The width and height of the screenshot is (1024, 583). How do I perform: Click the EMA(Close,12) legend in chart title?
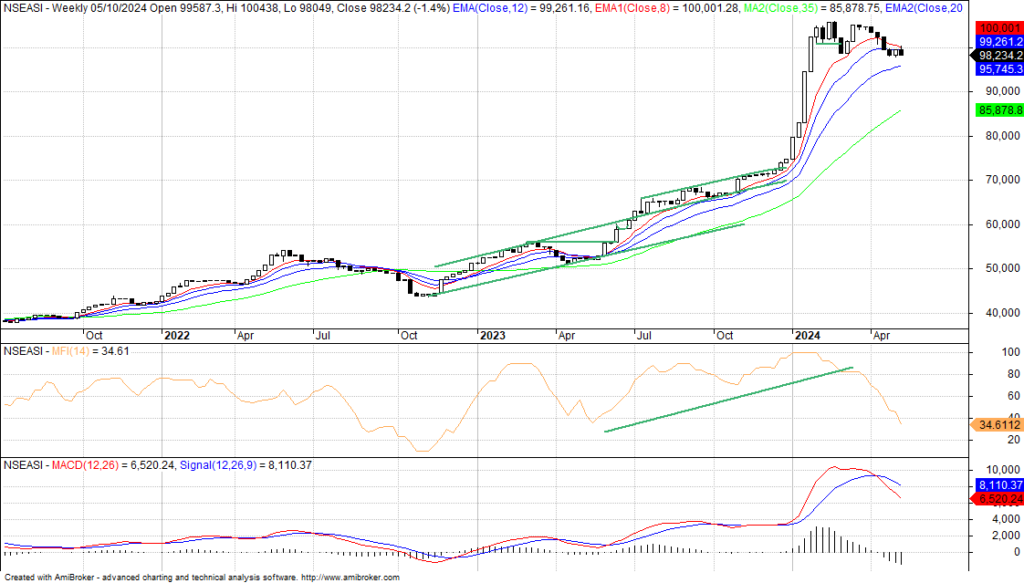(506, 8)
